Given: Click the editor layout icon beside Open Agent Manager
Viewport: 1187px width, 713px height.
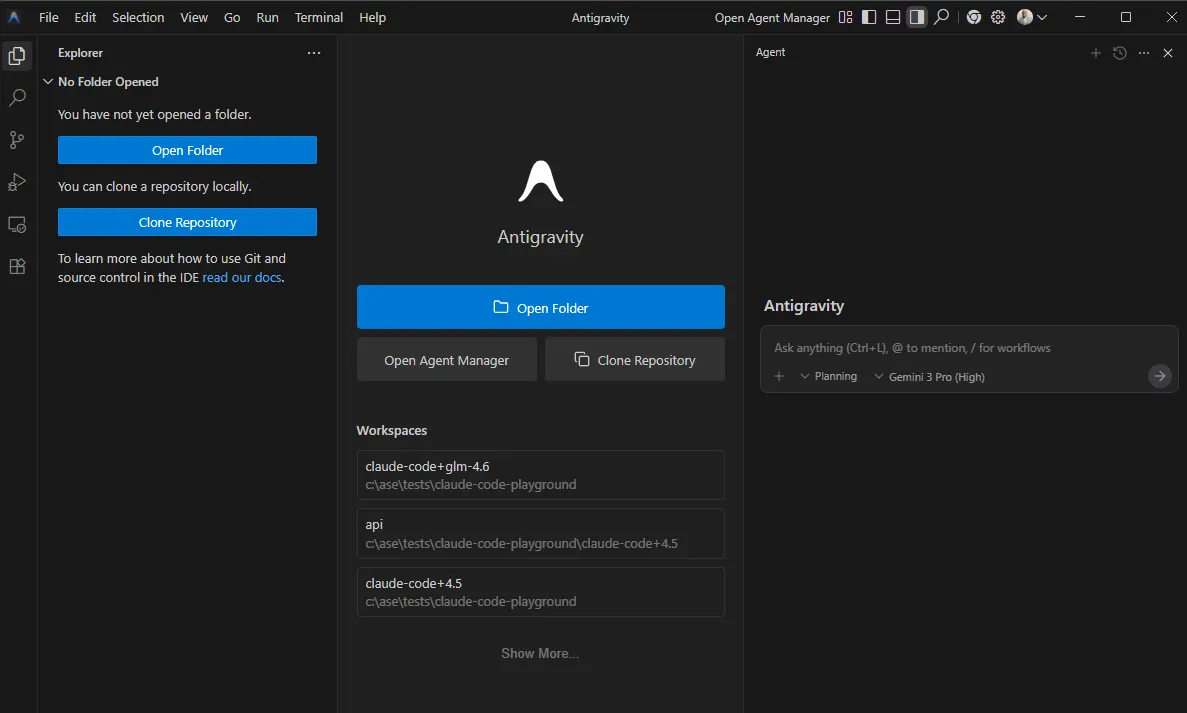Looking at the screenshot, I should click(x=846, y=17).
